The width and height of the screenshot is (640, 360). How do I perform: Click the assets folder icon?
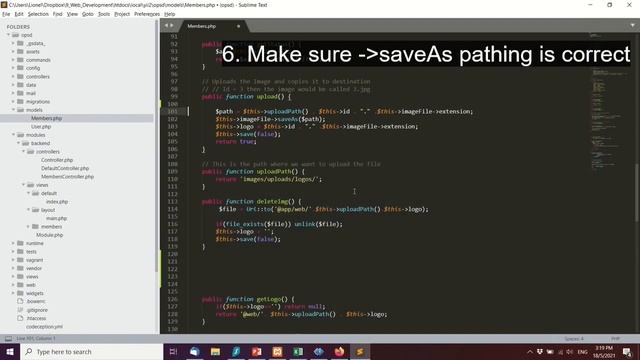(20, 51)
